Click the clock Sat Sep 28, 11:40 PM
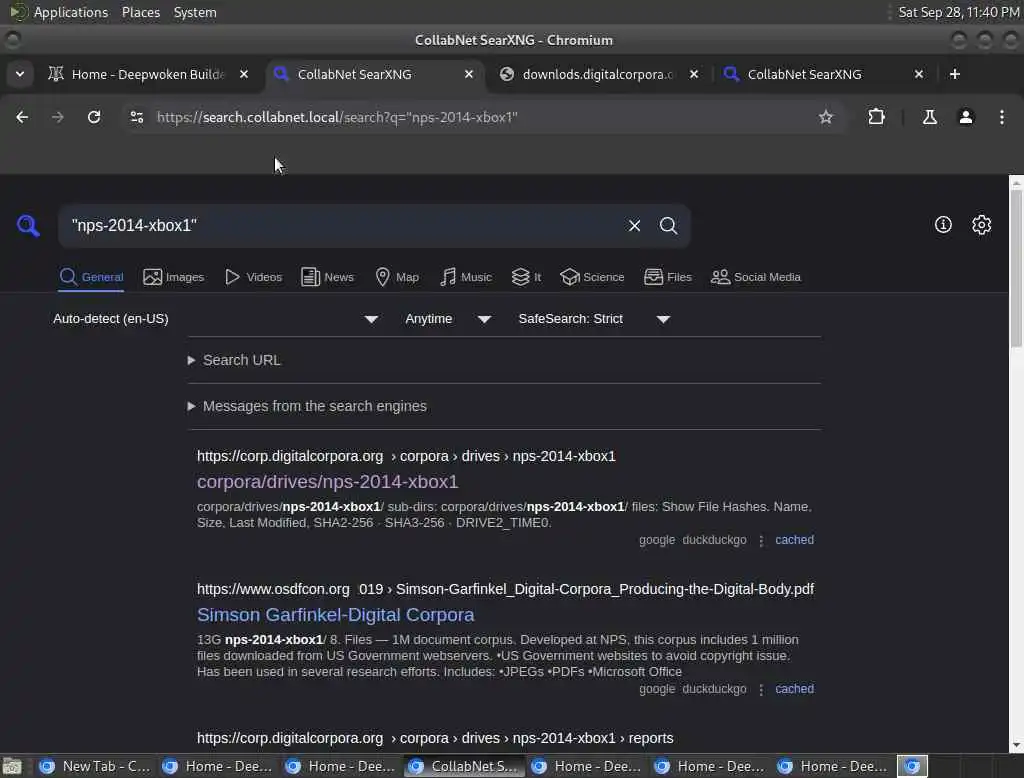 (958, 12)
